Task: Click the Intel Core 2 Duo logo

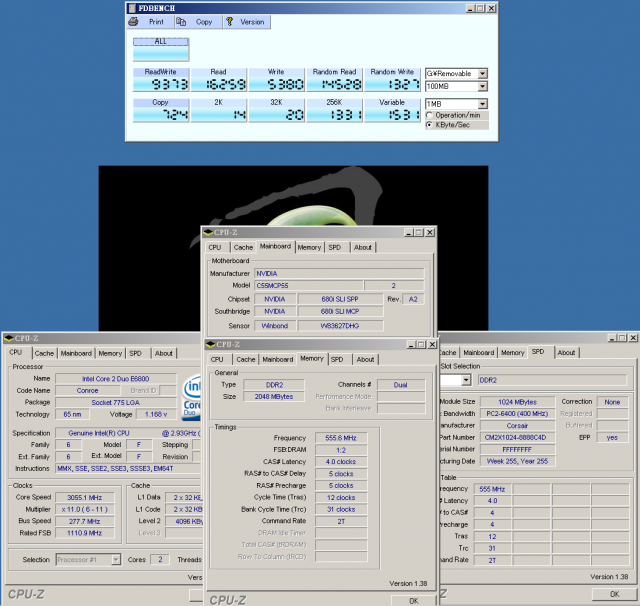Action: point(192,397)
